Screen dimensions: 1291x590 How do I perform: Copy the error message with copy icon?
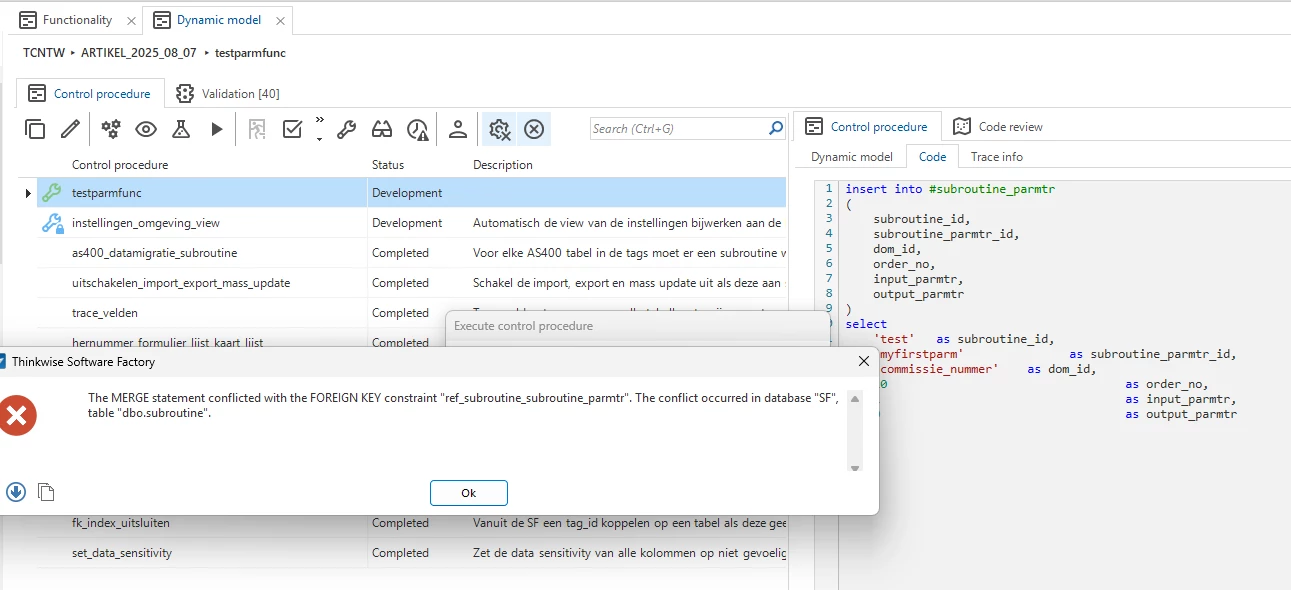[x=46, y=491]
